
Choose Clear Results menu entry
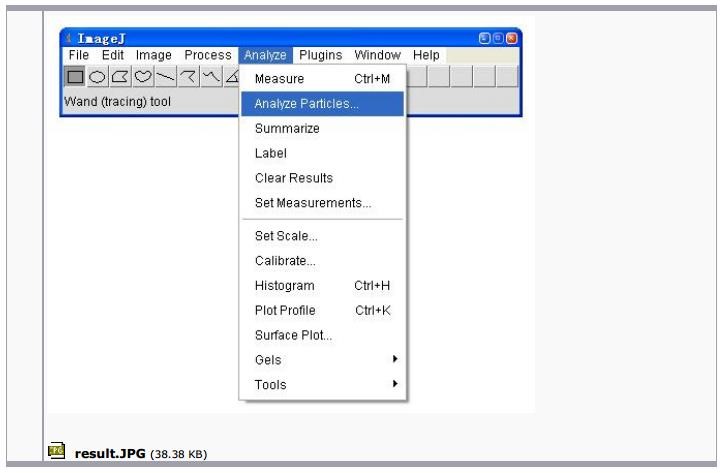(322, 178)
